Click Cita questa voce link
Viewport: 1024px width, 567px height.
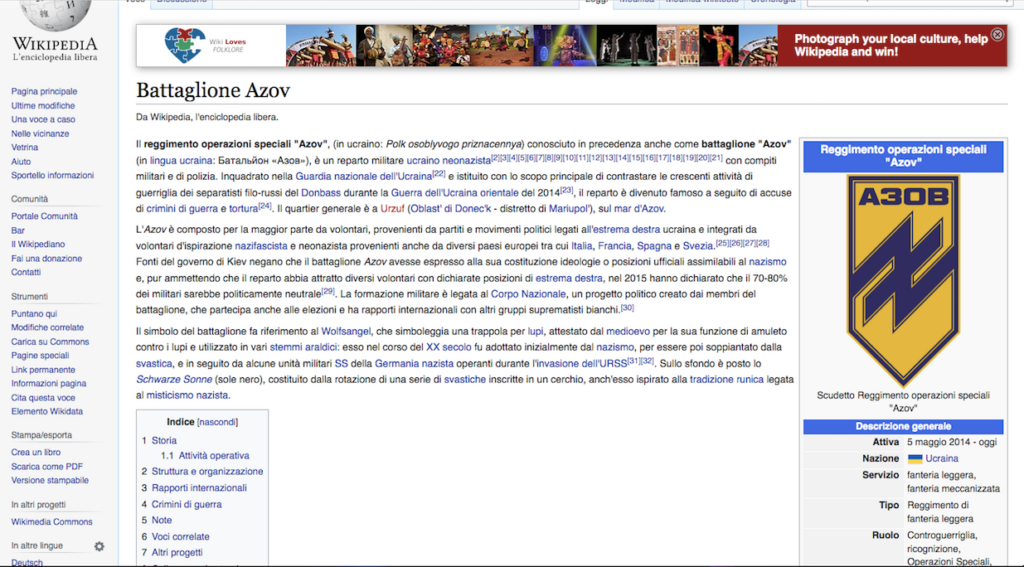click(x=43, y=398)
